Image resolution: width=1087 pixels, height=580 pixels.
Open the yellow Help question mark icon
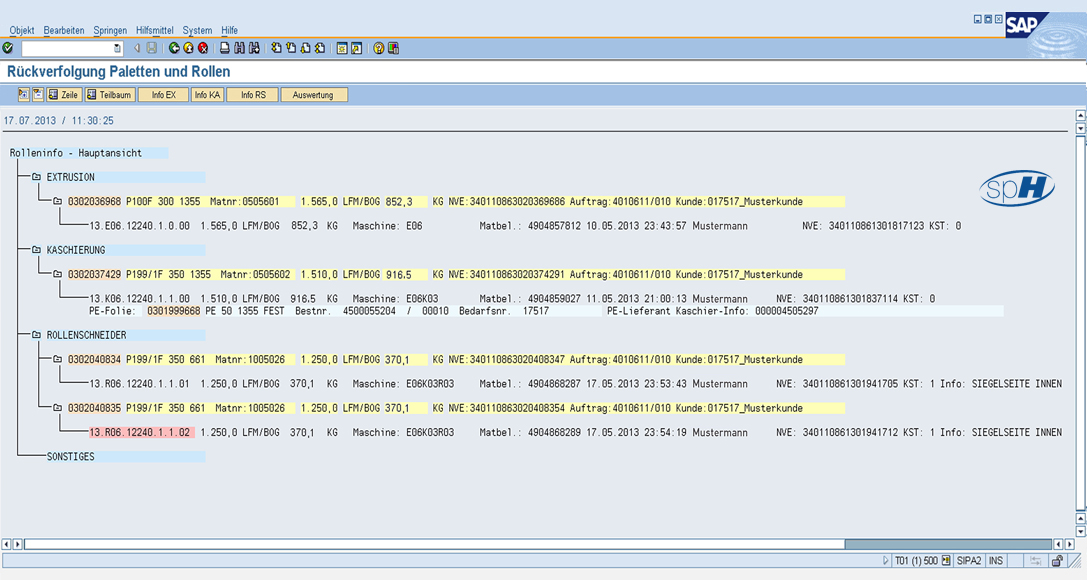point(378,48)
